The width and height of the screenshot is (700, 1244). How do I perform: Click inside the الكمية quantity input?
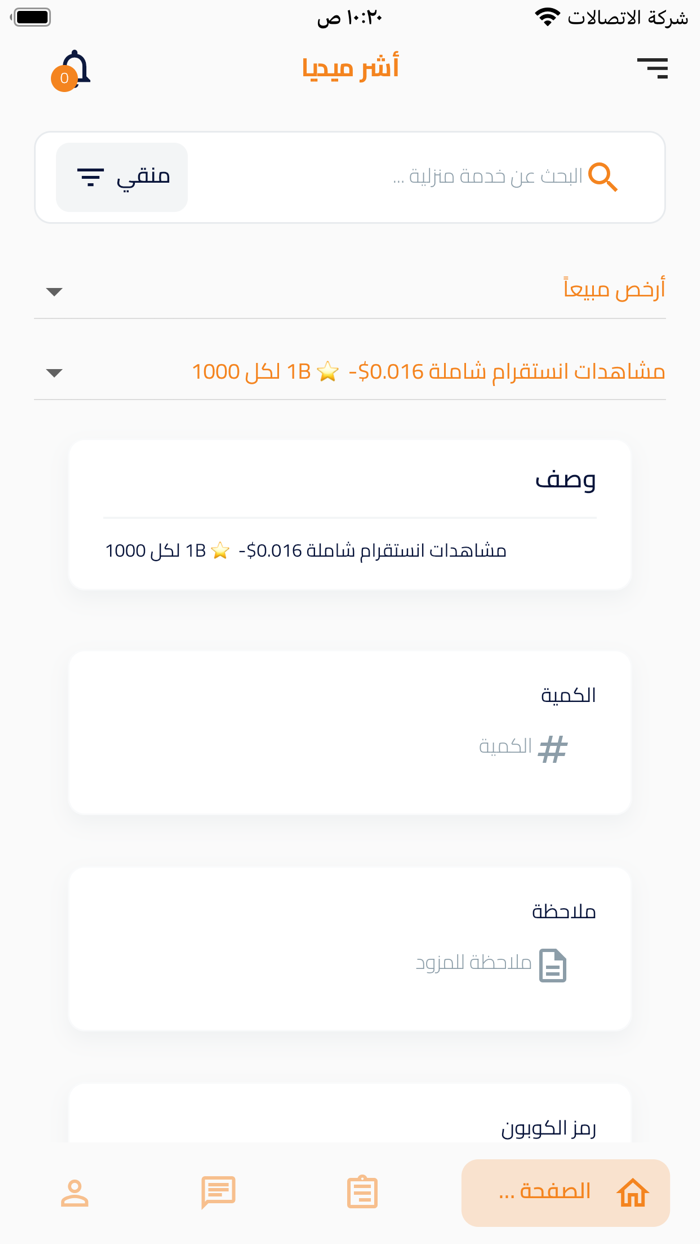450,747
